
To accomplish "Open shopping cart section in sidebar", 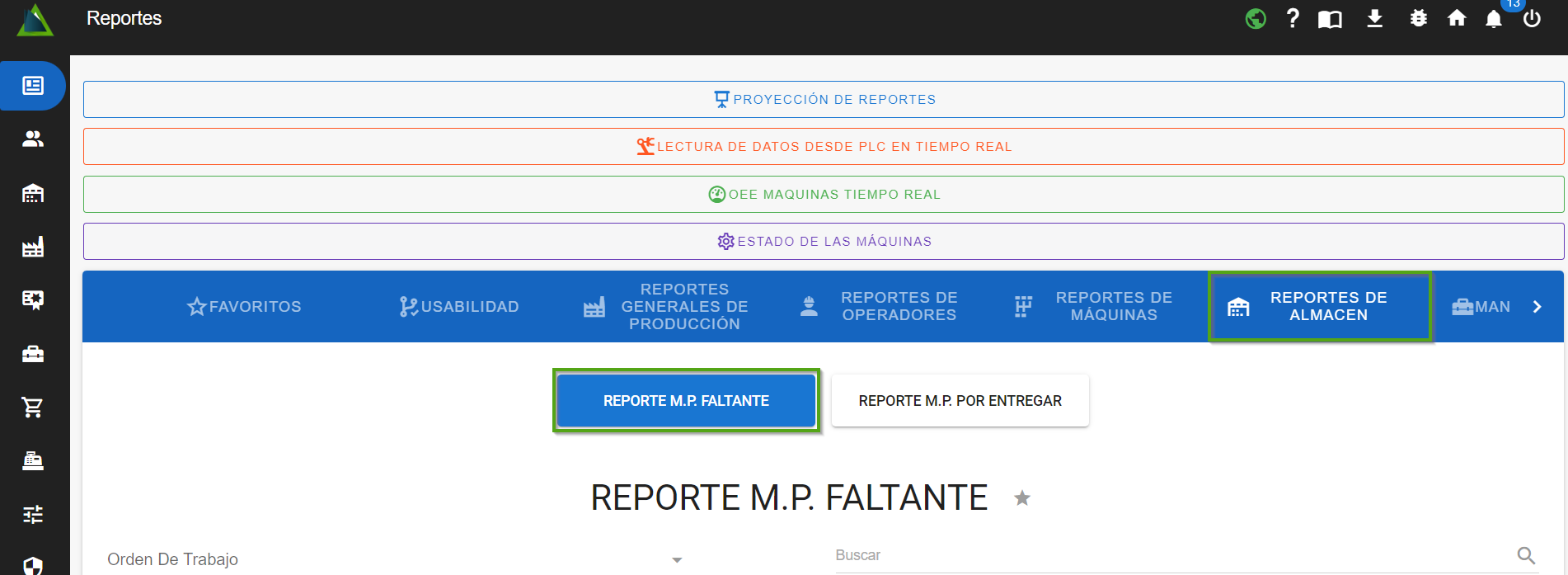I will click(33, 407).
